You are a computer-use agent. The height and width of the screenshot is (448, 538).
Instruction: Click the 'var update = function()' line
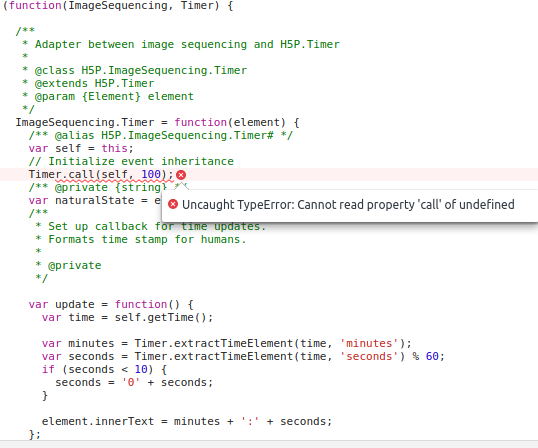(x=111, y=304)
